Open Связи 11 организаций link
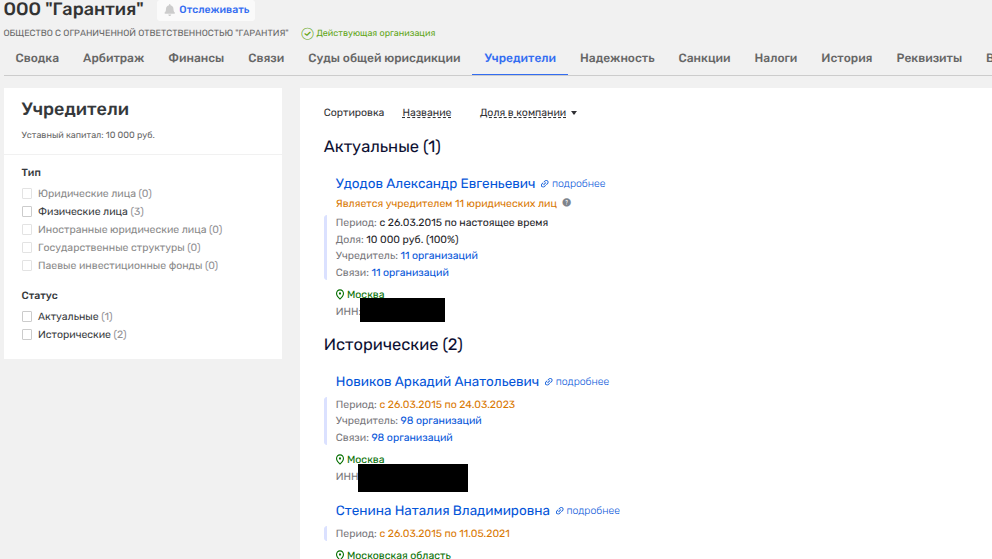The width and height of the screenshot is (992, 559). point(410,273)
